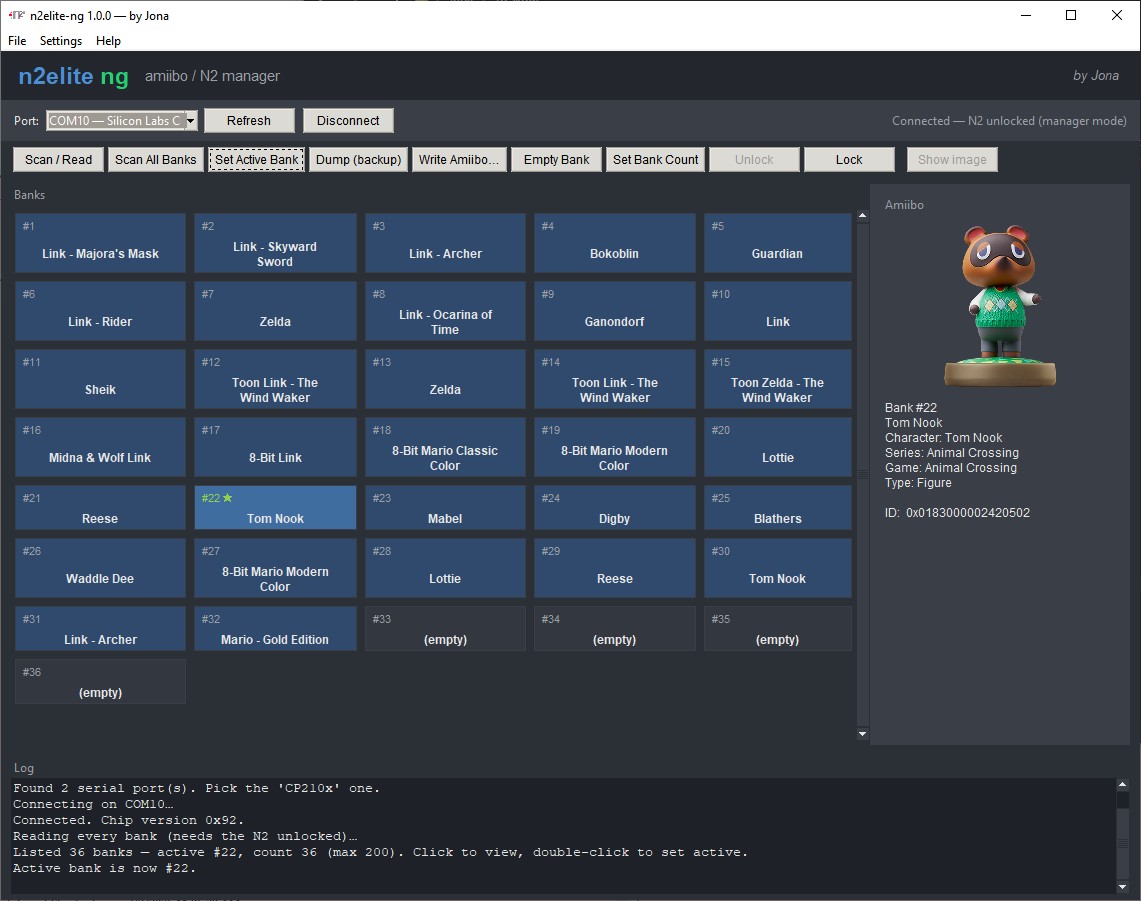Select bank #5 Guardian
Image resolution: width=1141 pixels, height=901 pixels.
[x=778, y=243]
